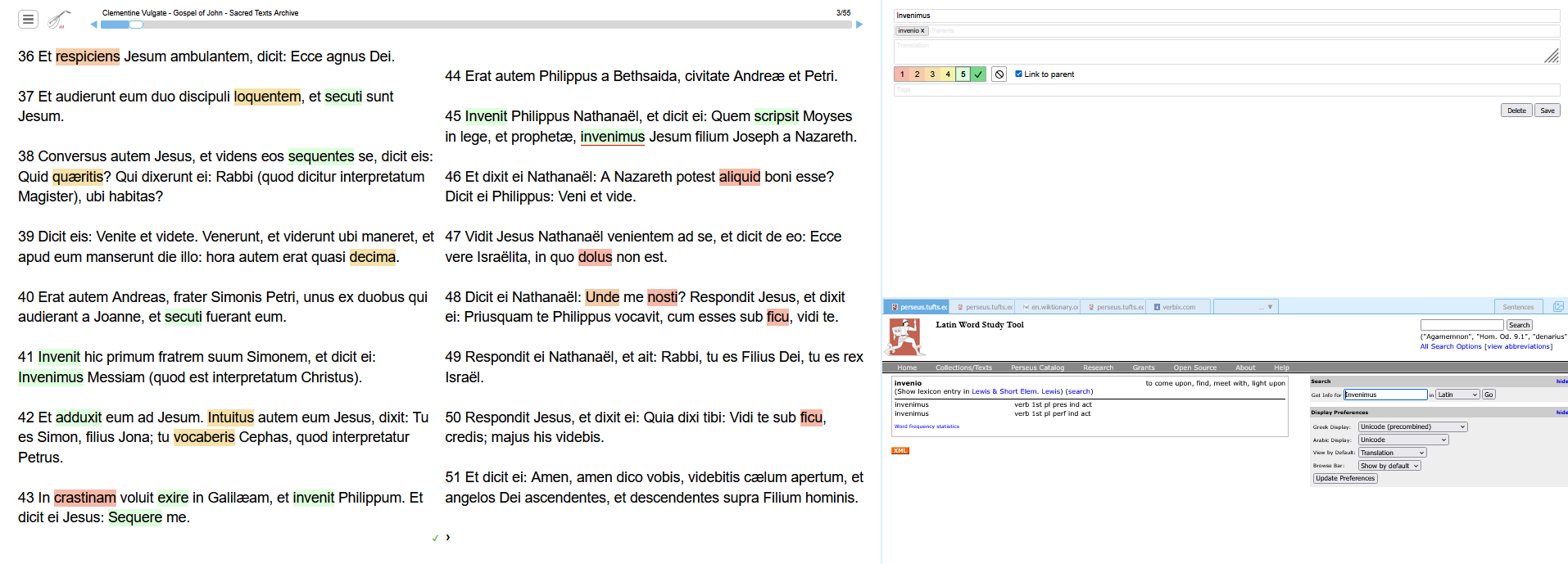Open the hamburger menu icon
The width and height of the screenshot is (1568, 564).
28,19
